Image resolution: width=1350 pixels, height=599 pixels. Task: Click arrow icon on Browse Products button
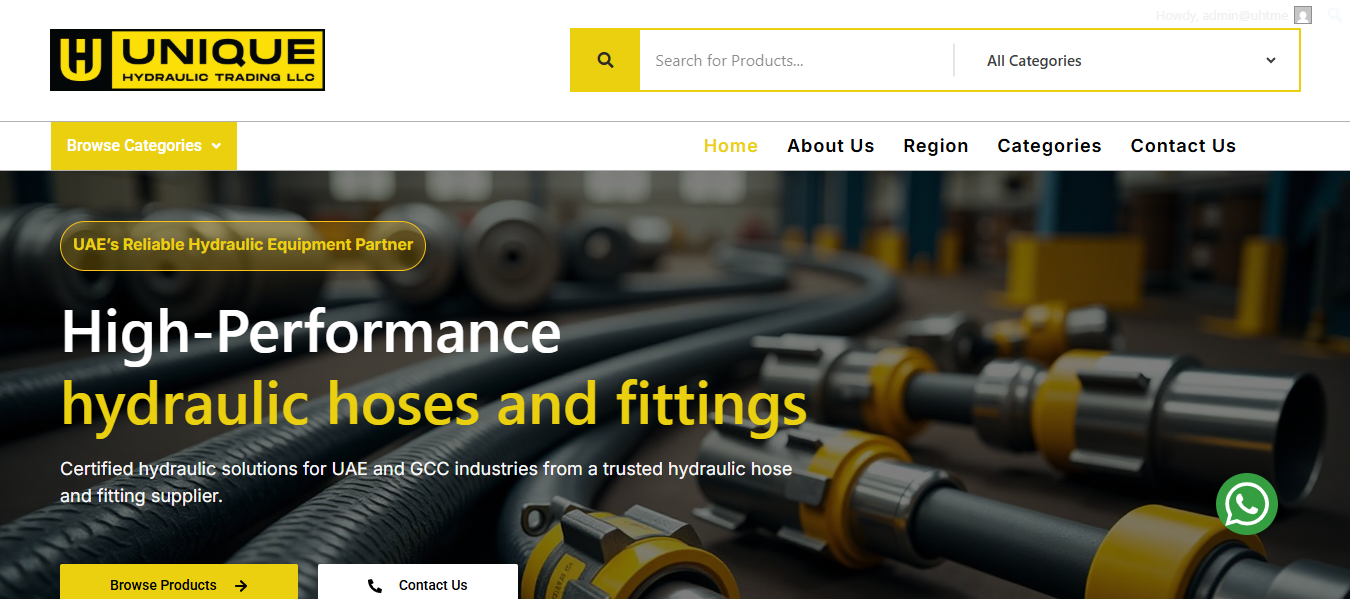pyautogui.click(x=241, y=586)
